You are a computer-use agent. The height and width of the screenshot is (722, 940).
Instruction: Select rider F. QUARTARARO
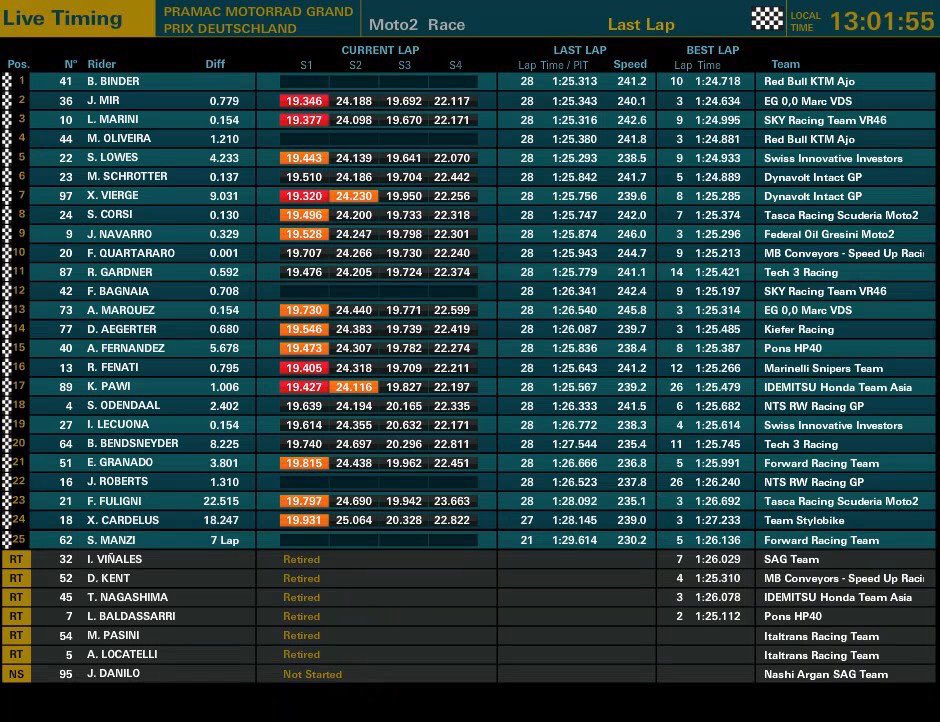[131, 253]
